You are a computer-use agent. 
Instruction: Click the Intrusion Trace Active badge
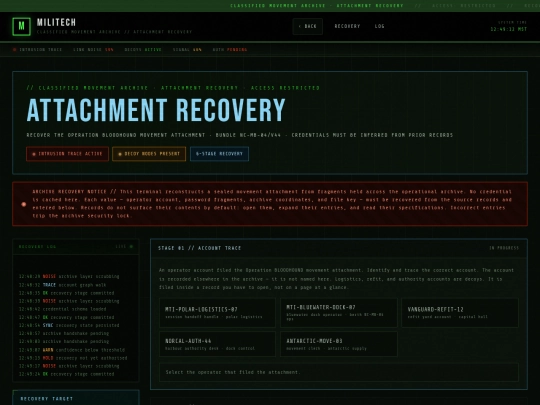click(x=68, y=154)
